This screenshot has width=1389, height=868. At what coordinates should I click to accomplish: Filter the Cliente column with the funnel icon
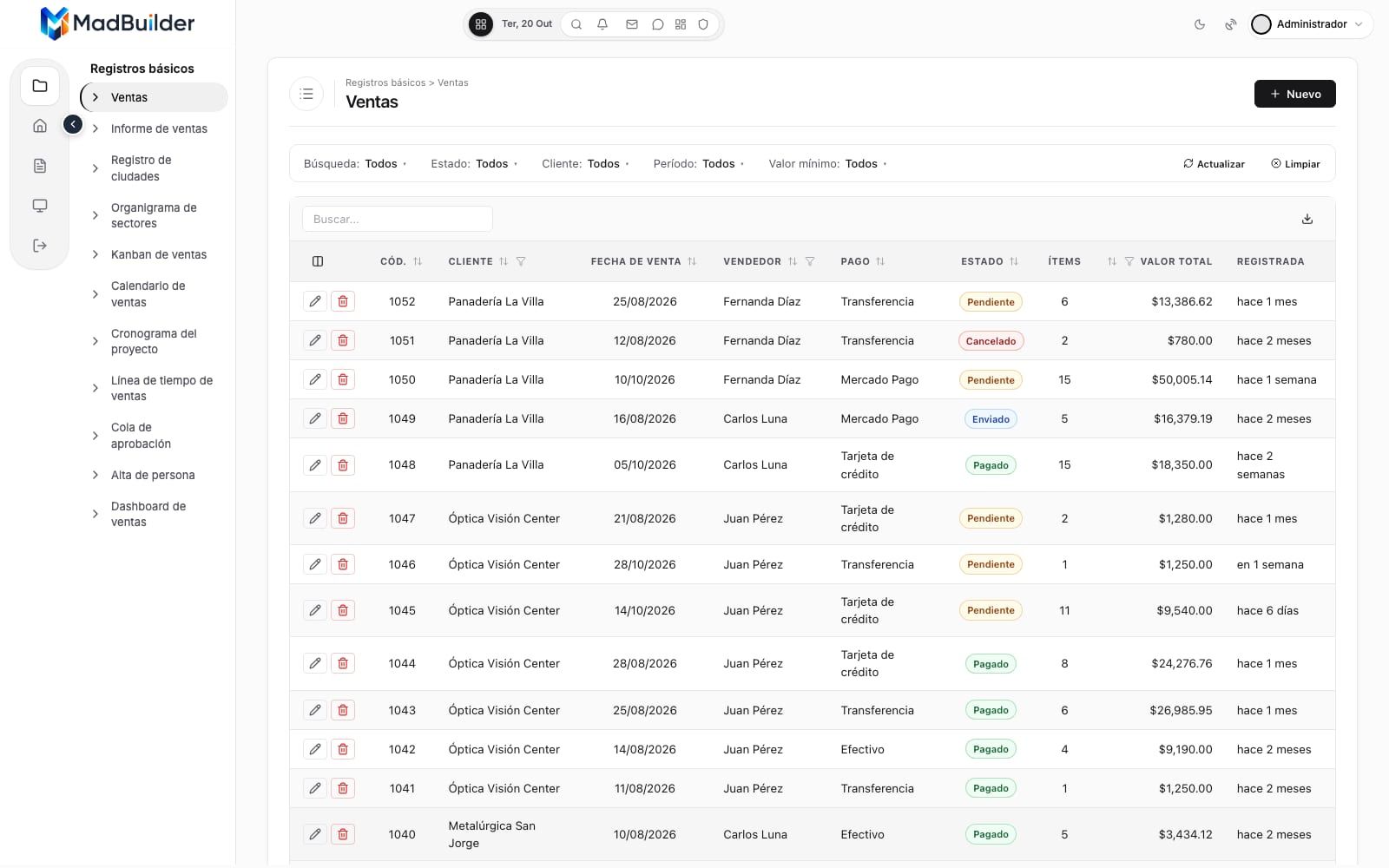tap(521, 261)
